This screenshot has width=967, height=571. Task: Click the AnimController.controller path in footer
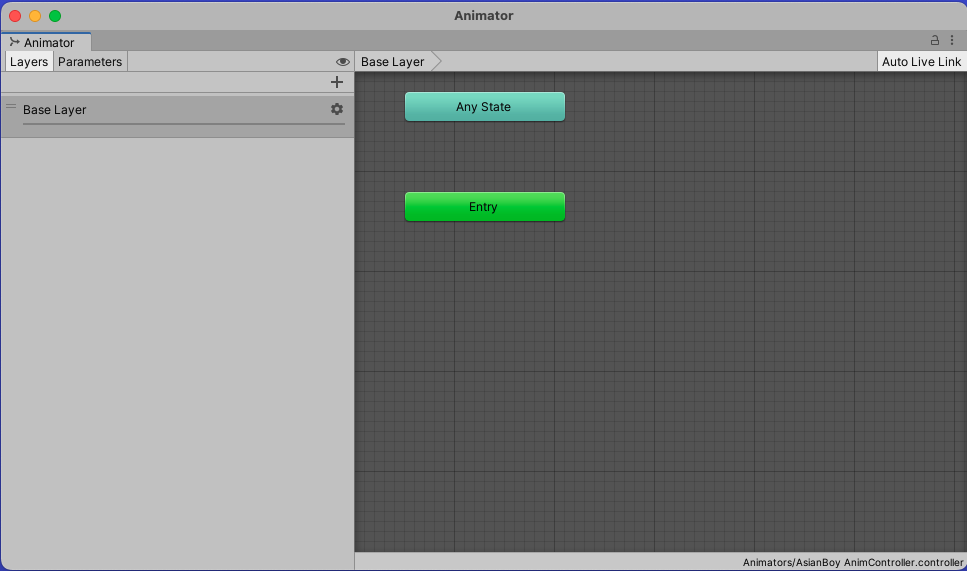pos(852,563)
